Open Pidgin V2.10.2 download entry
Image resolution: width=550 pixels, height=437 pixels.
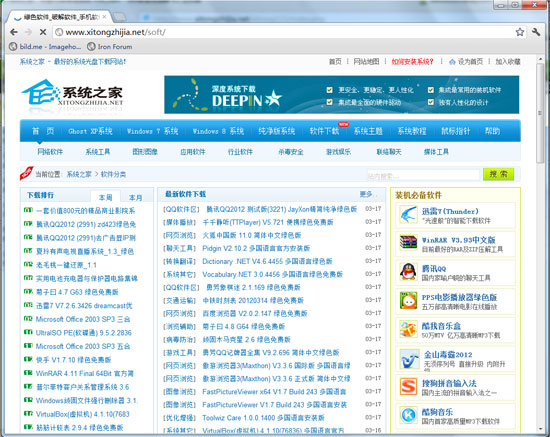coord(256,248)
